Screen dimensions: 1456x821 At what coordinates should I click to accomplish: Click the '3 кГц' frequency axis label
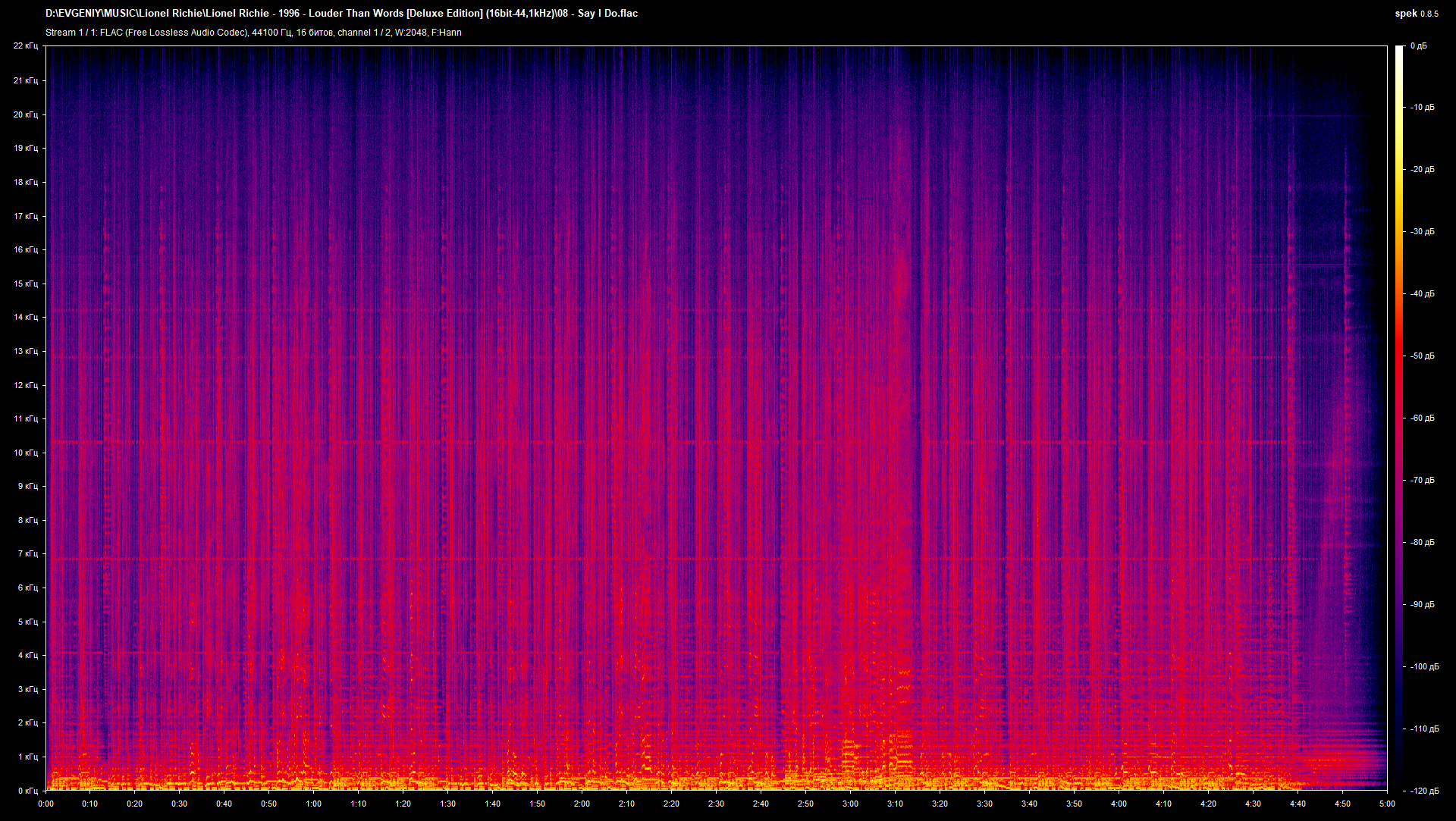28,689
